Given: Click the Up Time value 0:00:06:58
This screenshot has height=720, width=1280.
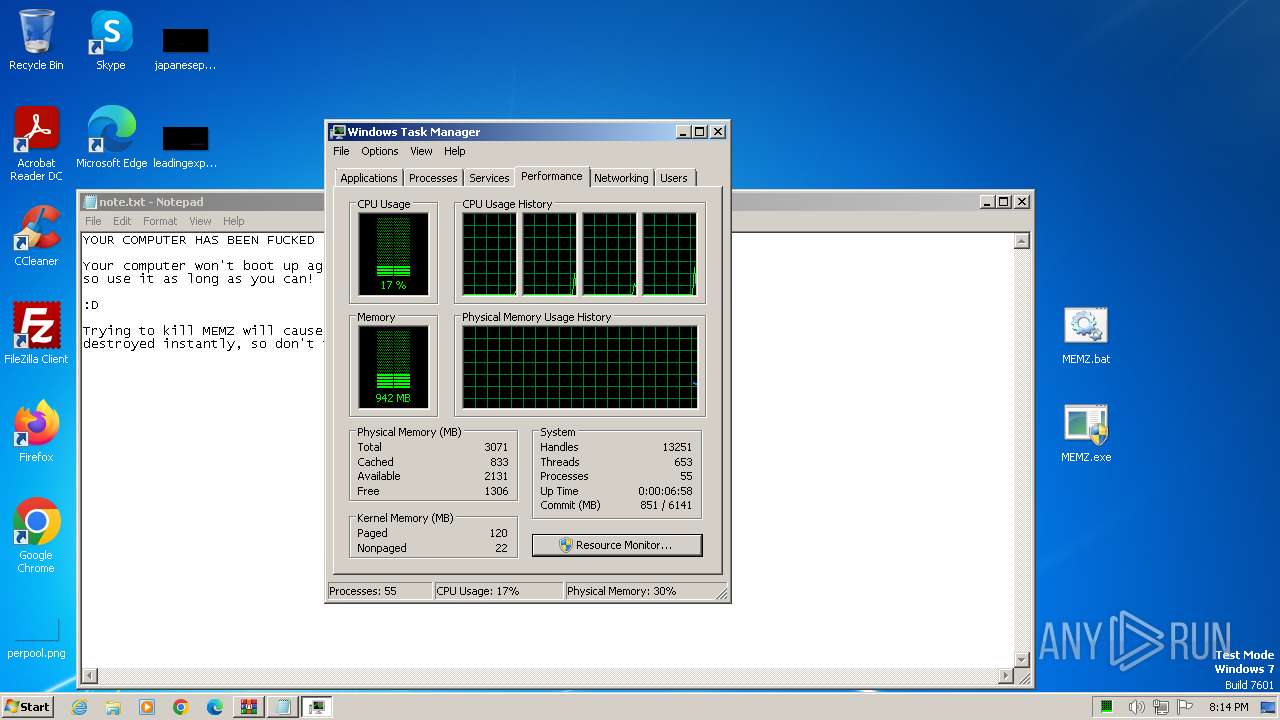Looking at the screenshot, I should click(x=665, y=491).
